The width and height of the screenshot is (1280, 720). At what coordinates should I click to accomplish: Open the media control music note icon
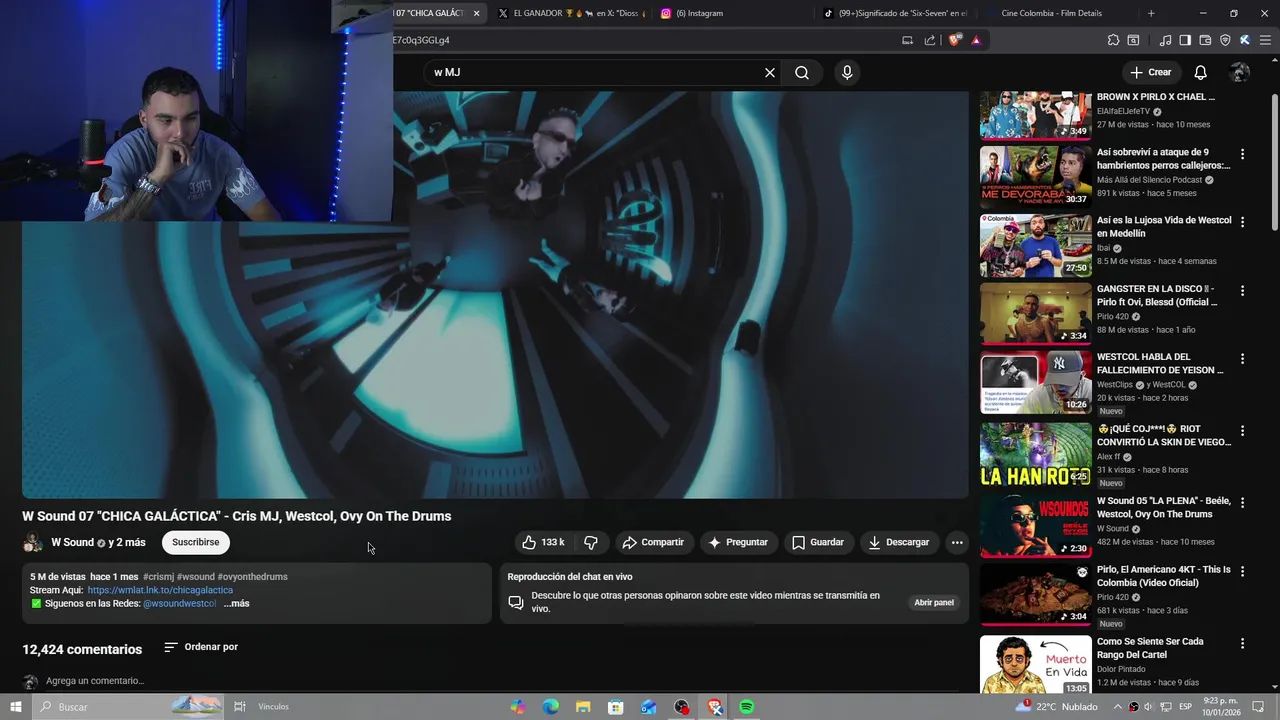point(1165,40)
